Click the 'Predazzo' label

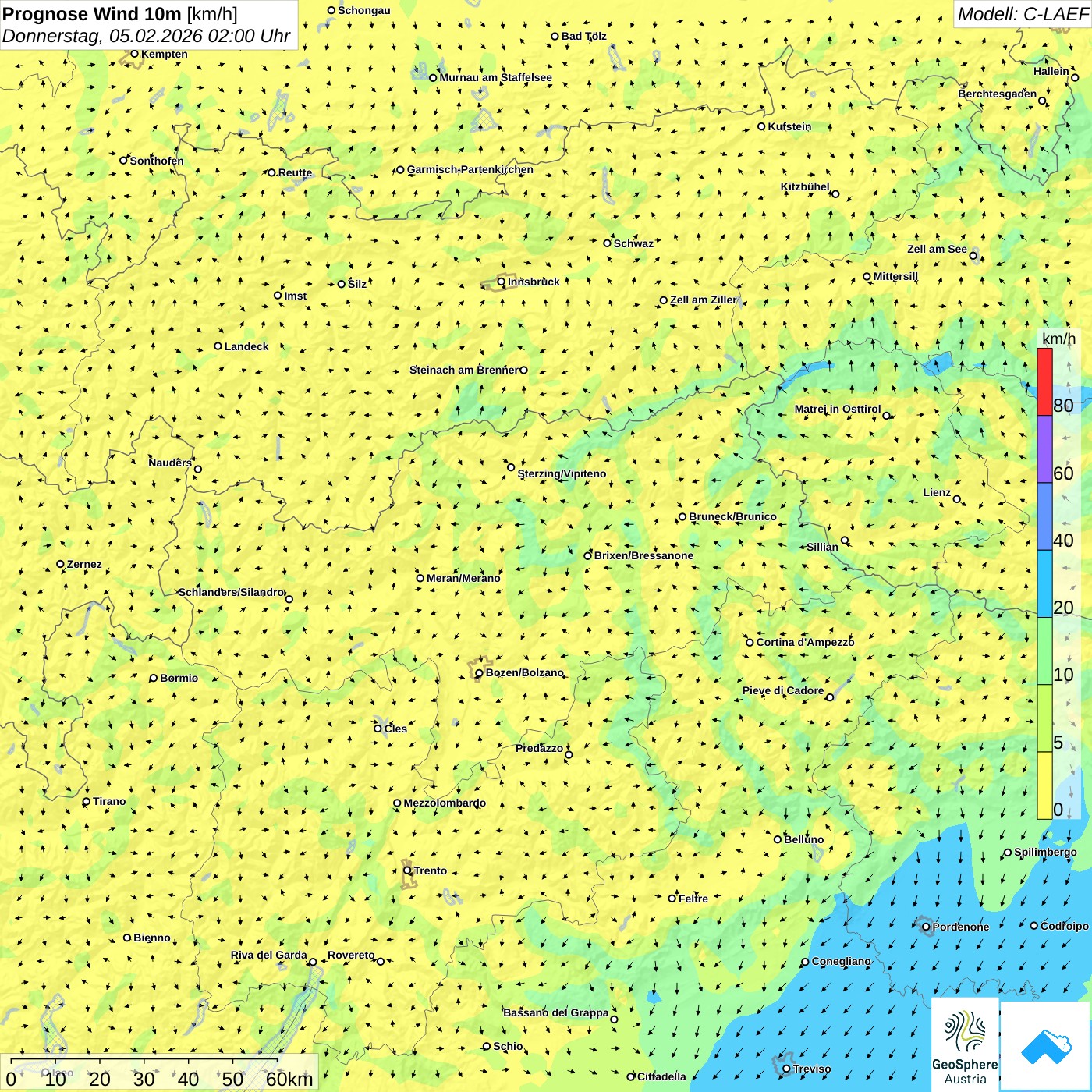tap(539, 748)
